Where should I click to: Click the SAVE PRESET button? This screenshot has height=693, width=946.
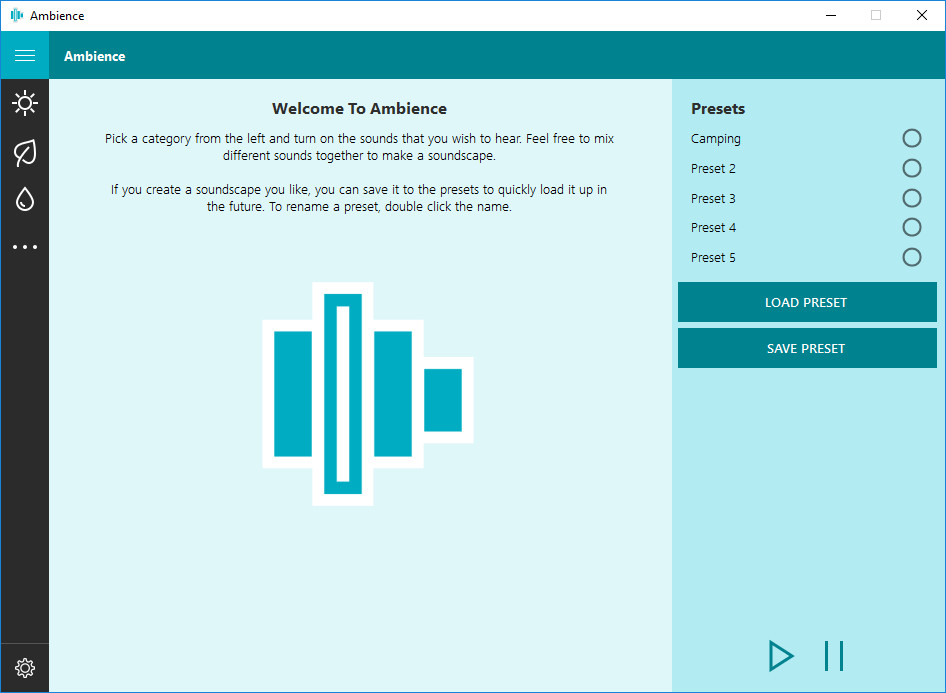(807, 348)
